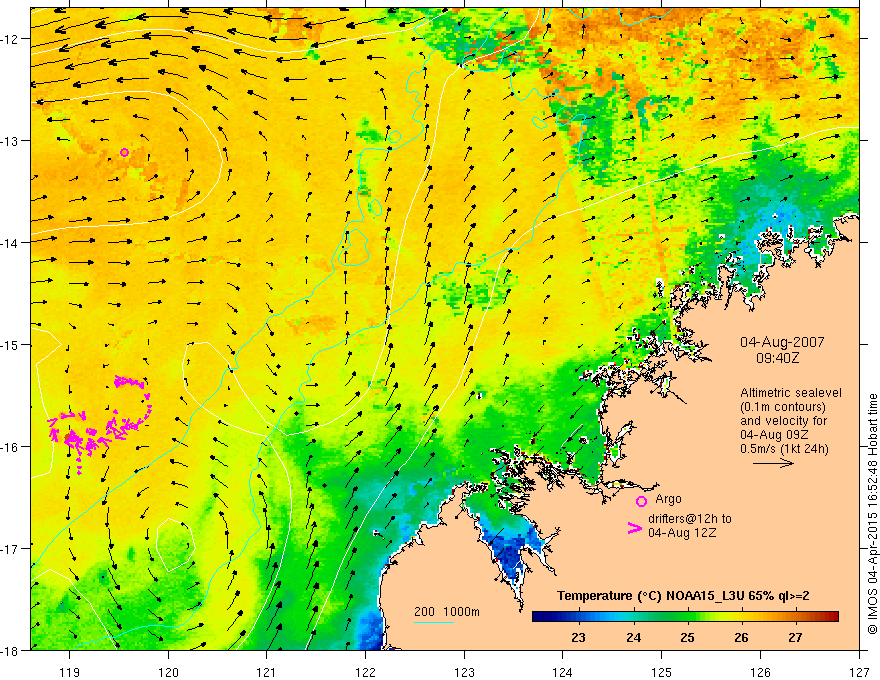Click the '23' colorbar tick label

(579, 637)
